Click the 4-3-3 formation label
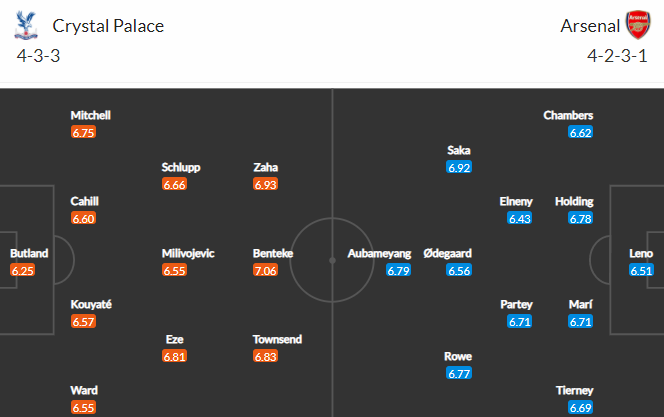Screen dimensions: 664x417 point(39,56)
